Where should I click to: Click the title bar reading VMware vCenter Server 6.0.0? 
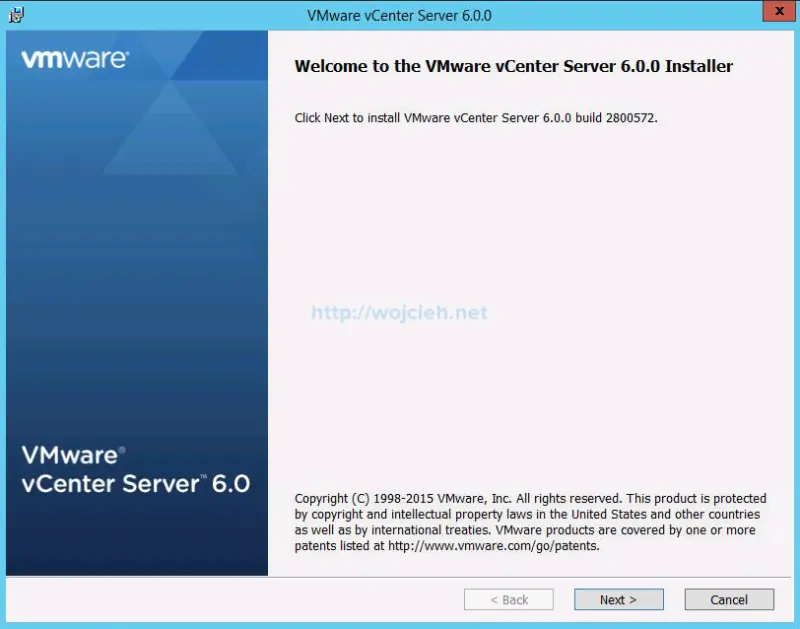pyautogui.click(x=400, y=15)
